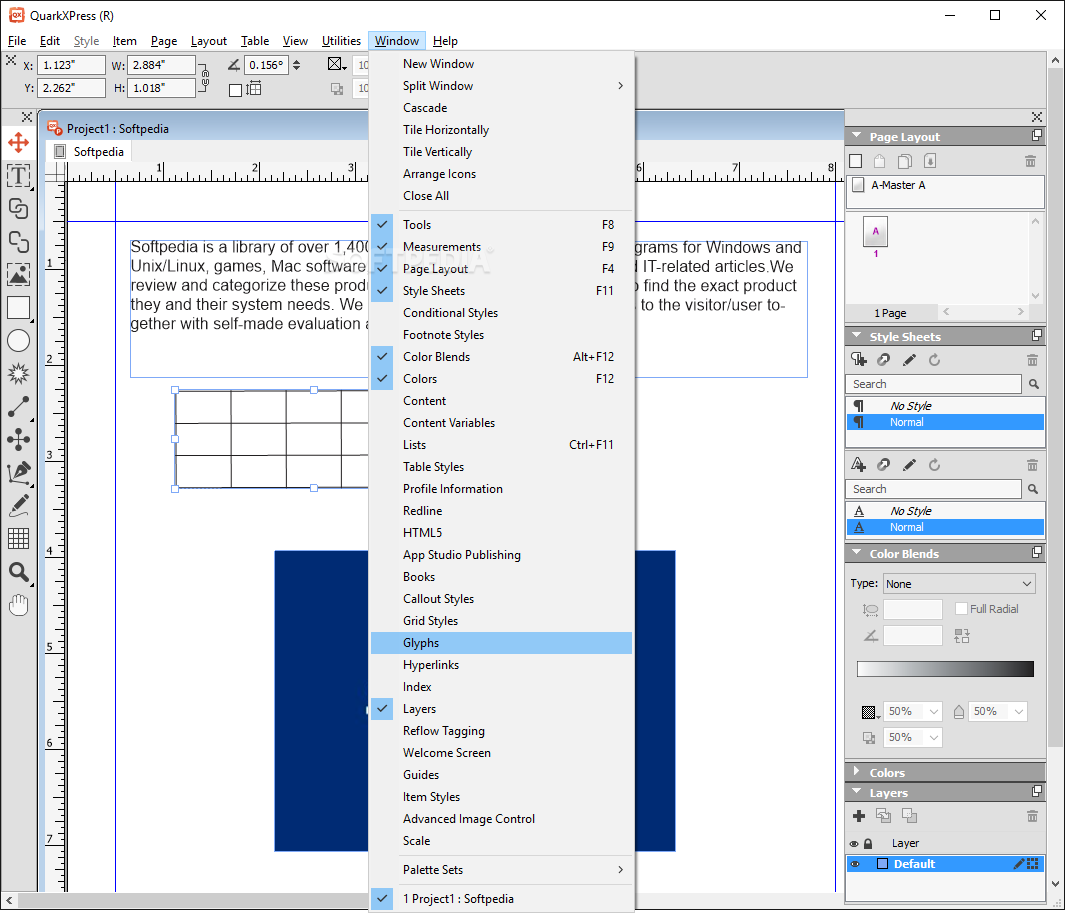Select No Style character style sheet
Screen dimensions: 1065x913
(x=945, y=511)
